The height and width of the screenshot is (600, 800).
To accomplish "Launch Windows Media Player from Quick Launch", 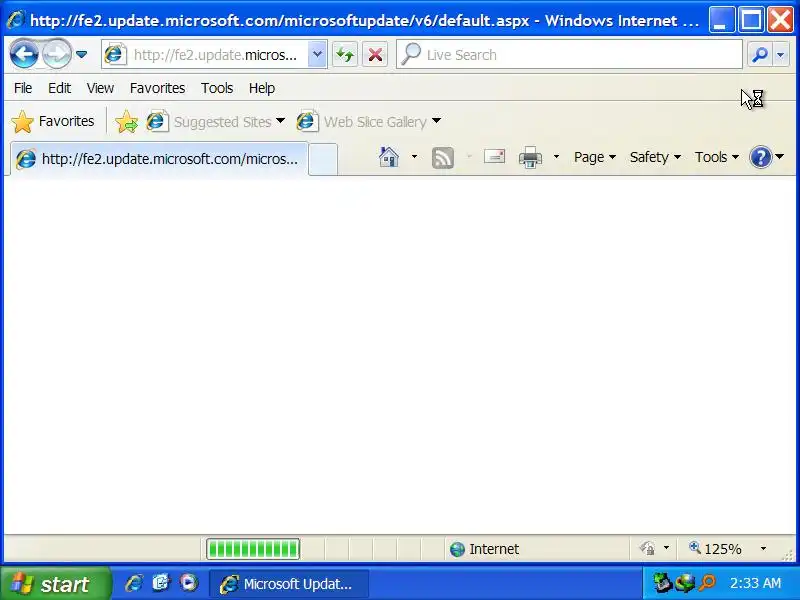I will [189, 583].
